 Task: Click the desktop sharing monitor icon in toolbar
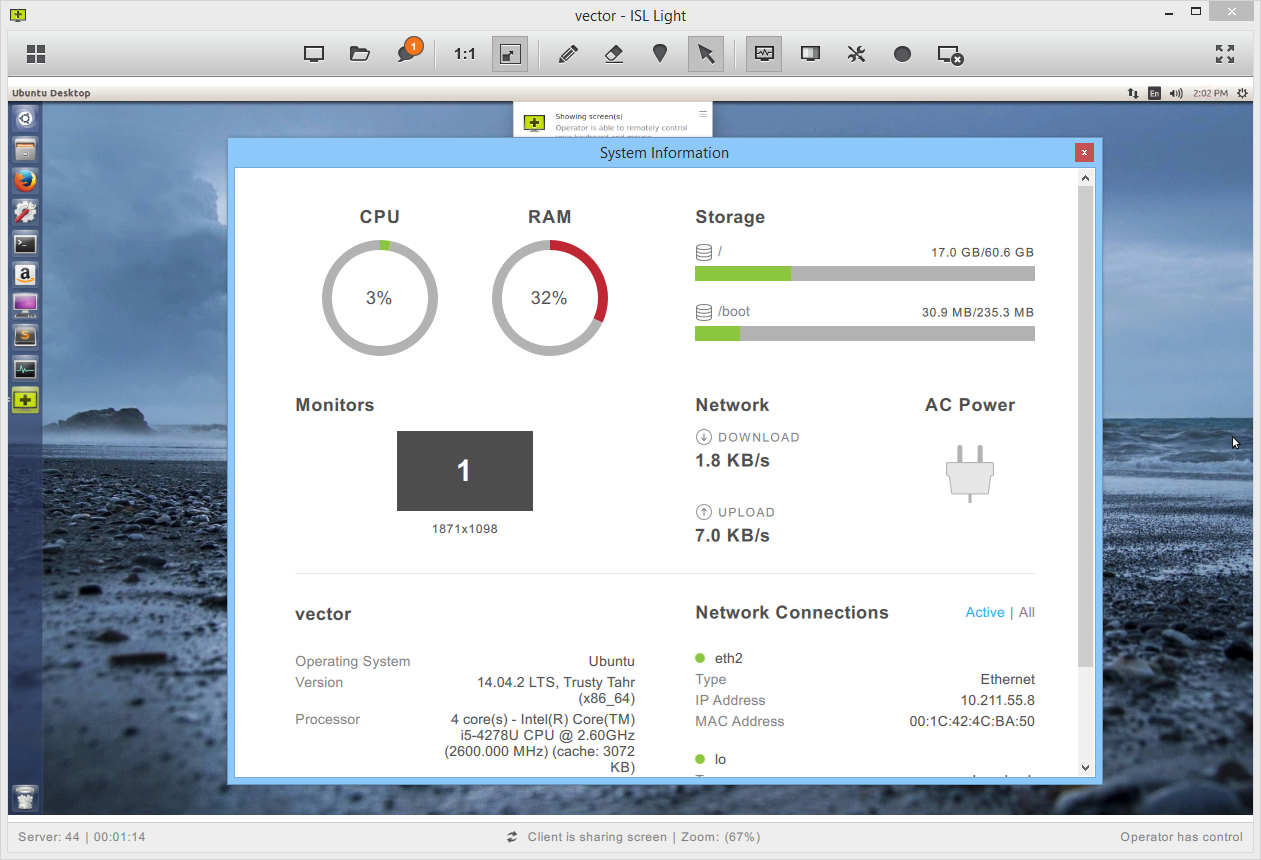click(314, 54)
